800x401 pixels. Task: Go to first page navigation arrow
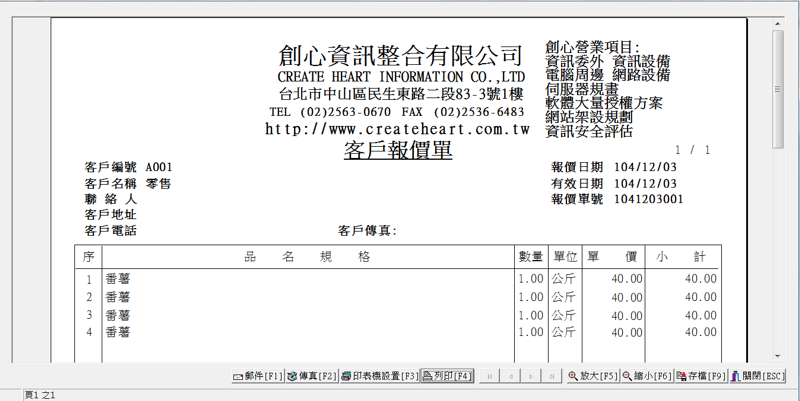pyautogui.click(x=489, y=376)
